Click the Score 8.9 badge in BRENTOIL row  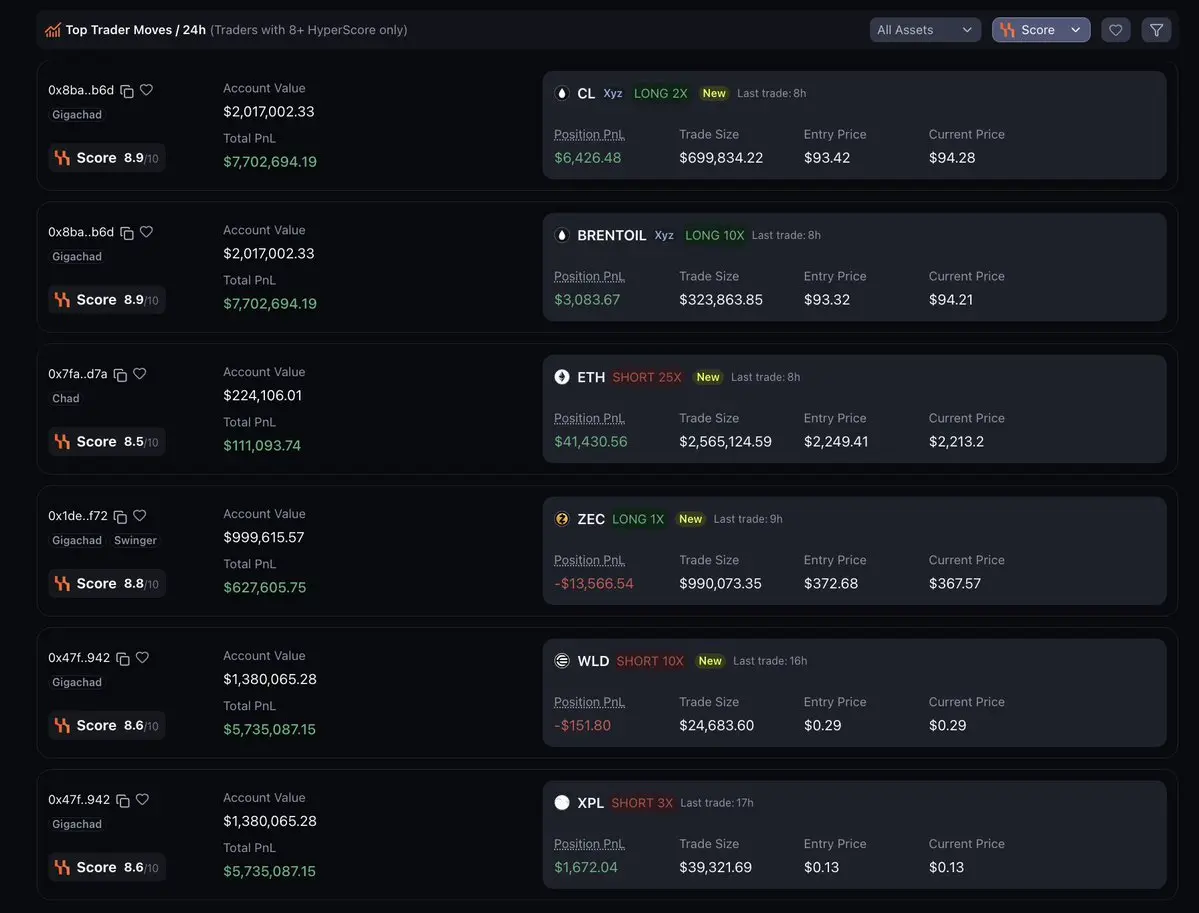tap(106, 300)
